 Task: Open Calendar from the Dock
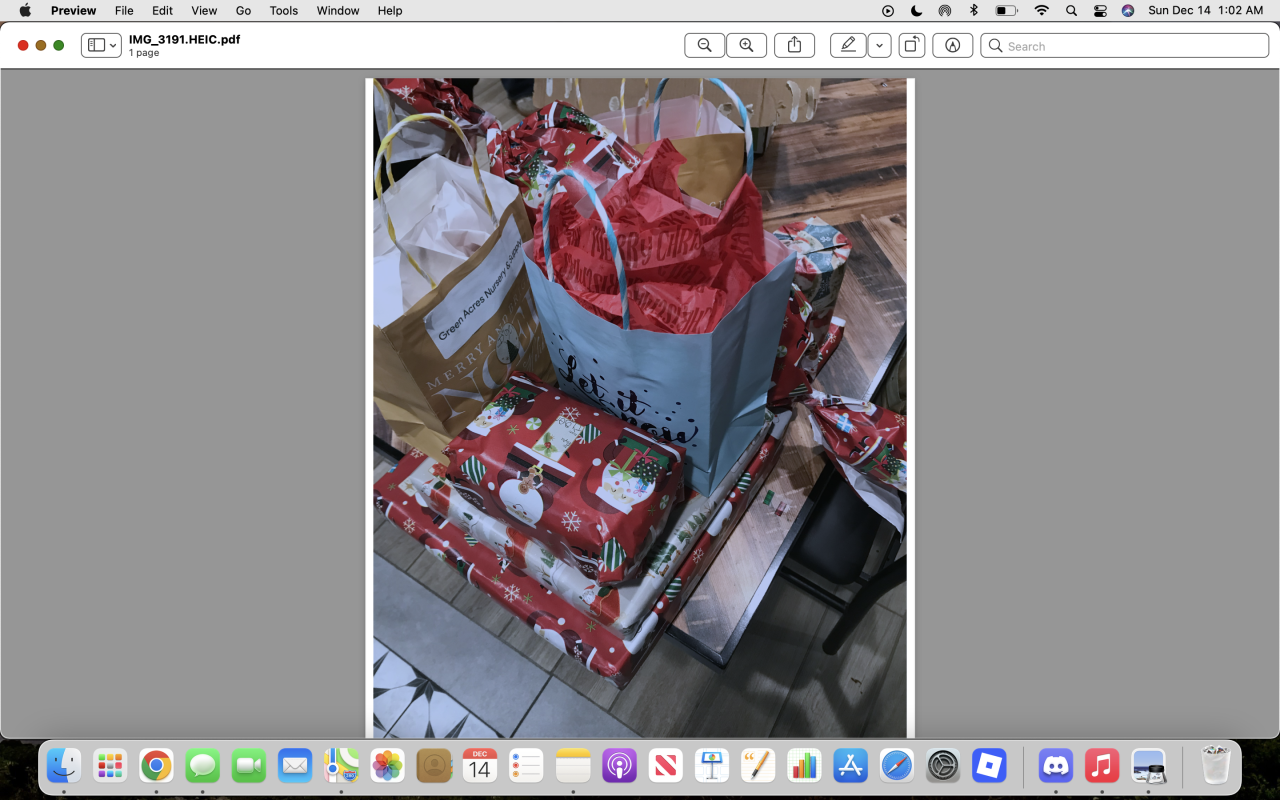480,767
